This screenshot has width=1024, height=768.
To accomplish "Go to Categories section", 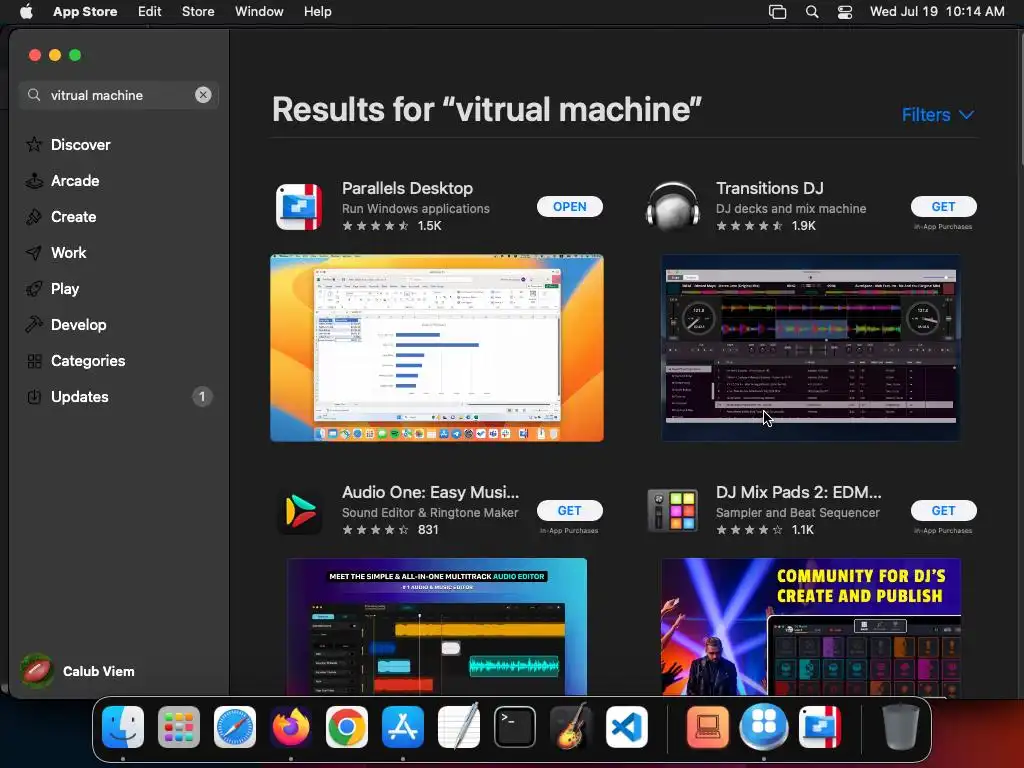I will point(88,360).
